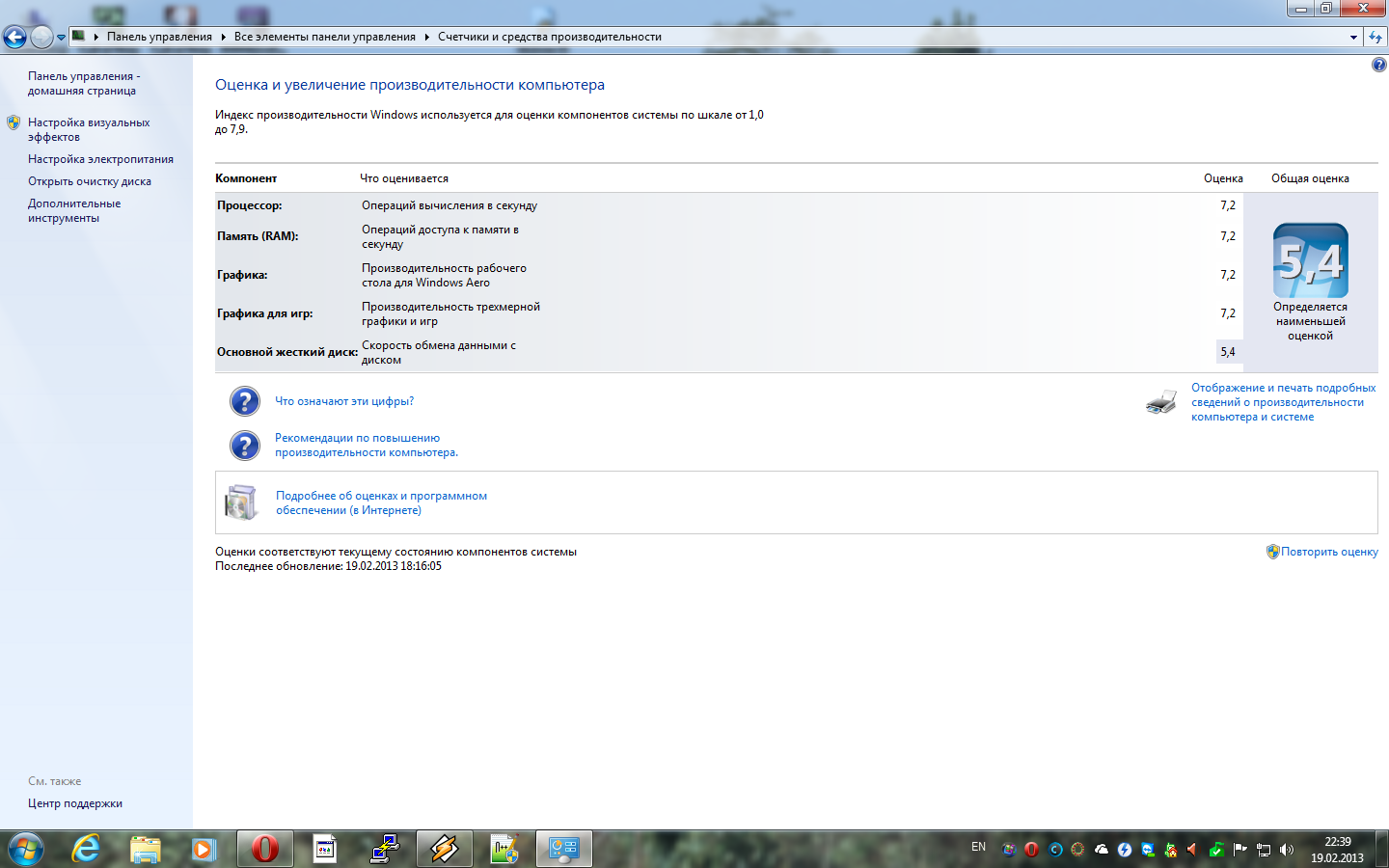Change the EN input language indicator
This screenshot has height=868, width=1389.
point(979,847)
